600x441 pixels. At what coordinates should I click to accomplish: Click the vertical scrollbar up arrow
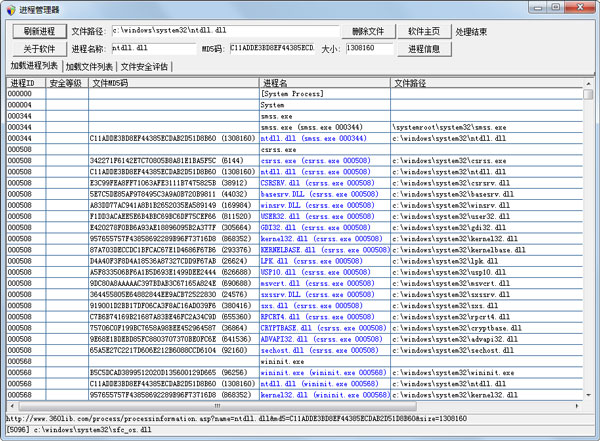[588, 83]
